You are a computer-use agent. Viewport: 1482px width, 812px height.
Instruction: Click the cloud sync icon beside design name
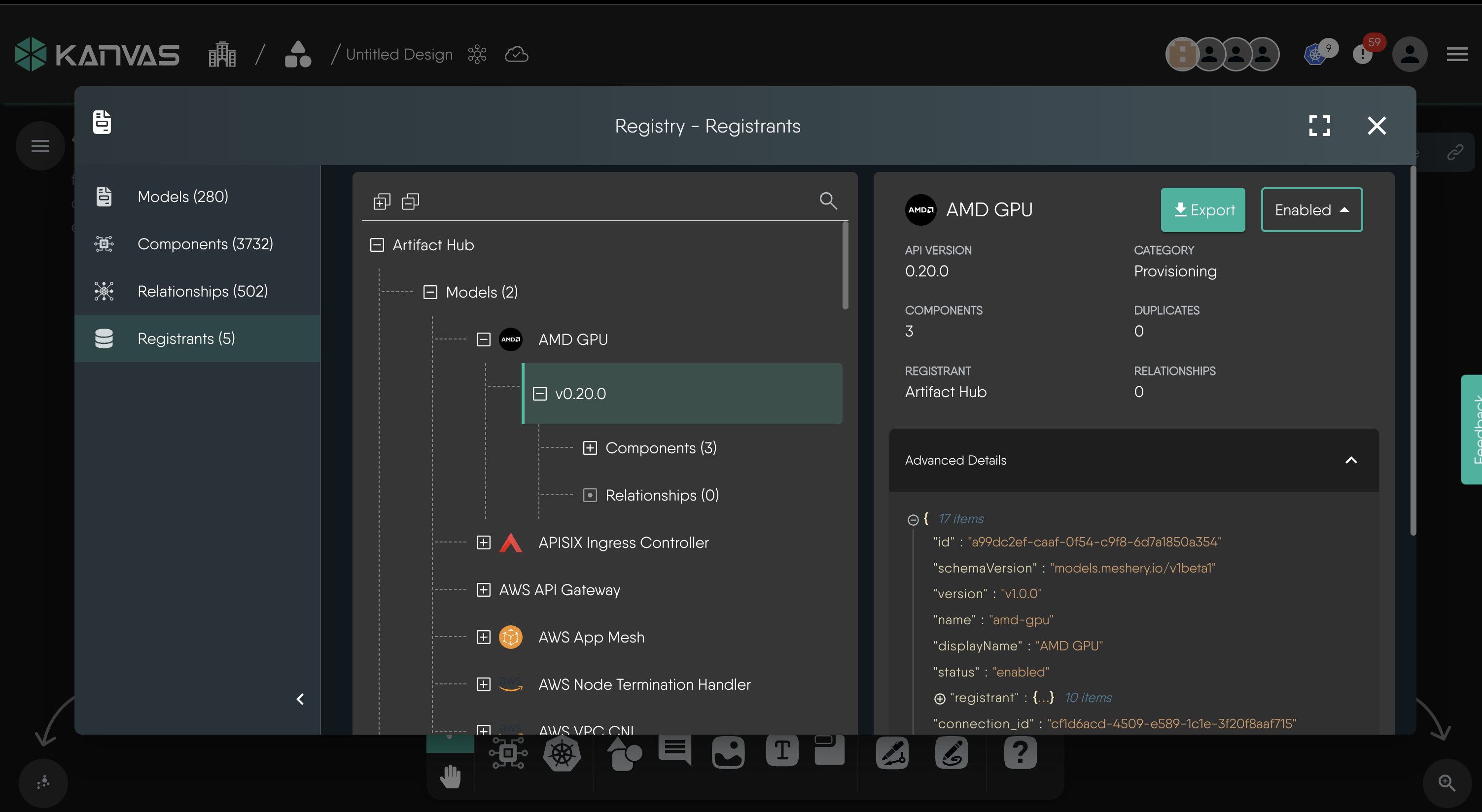(x=516, y=54)
